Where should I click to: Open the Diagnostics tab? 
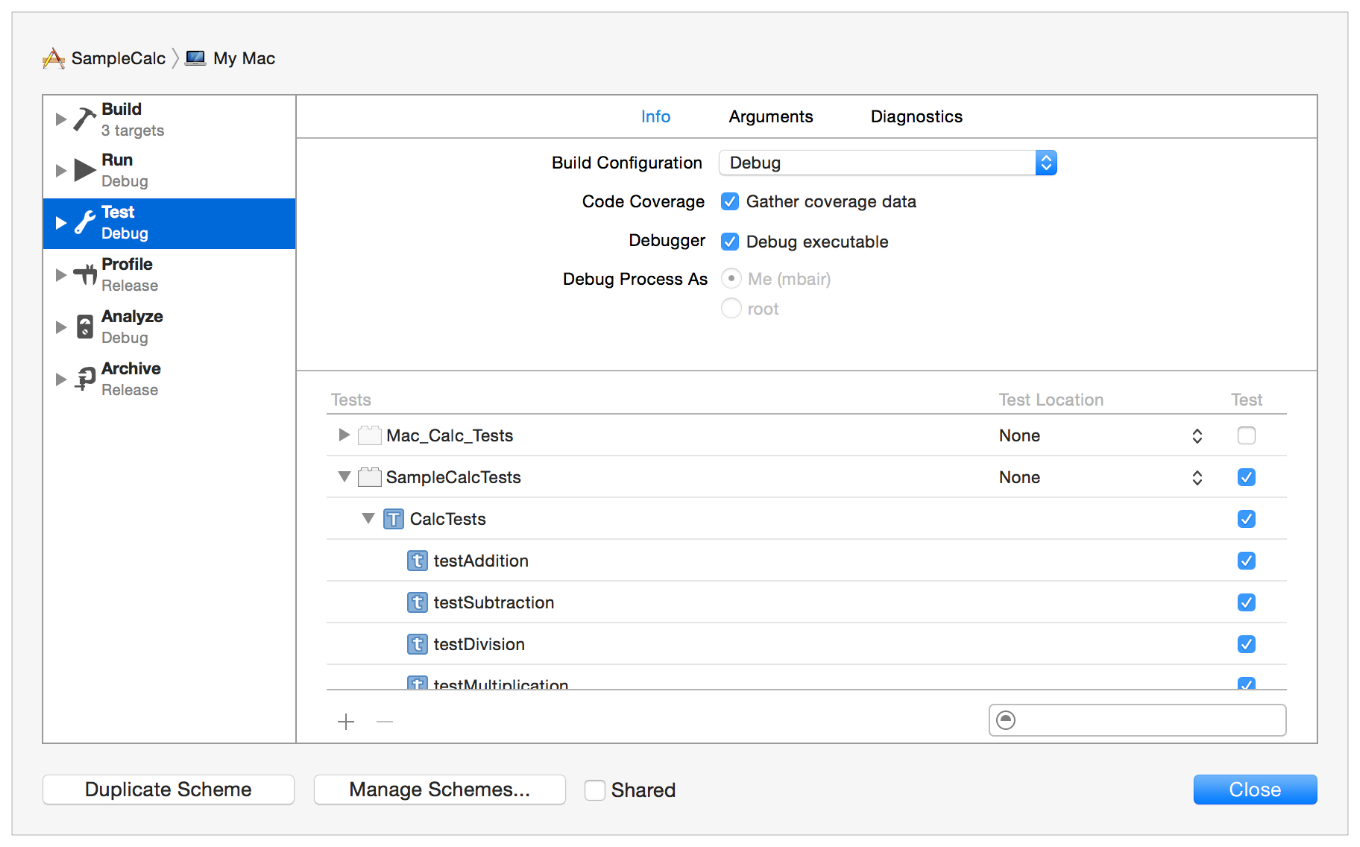916,117
